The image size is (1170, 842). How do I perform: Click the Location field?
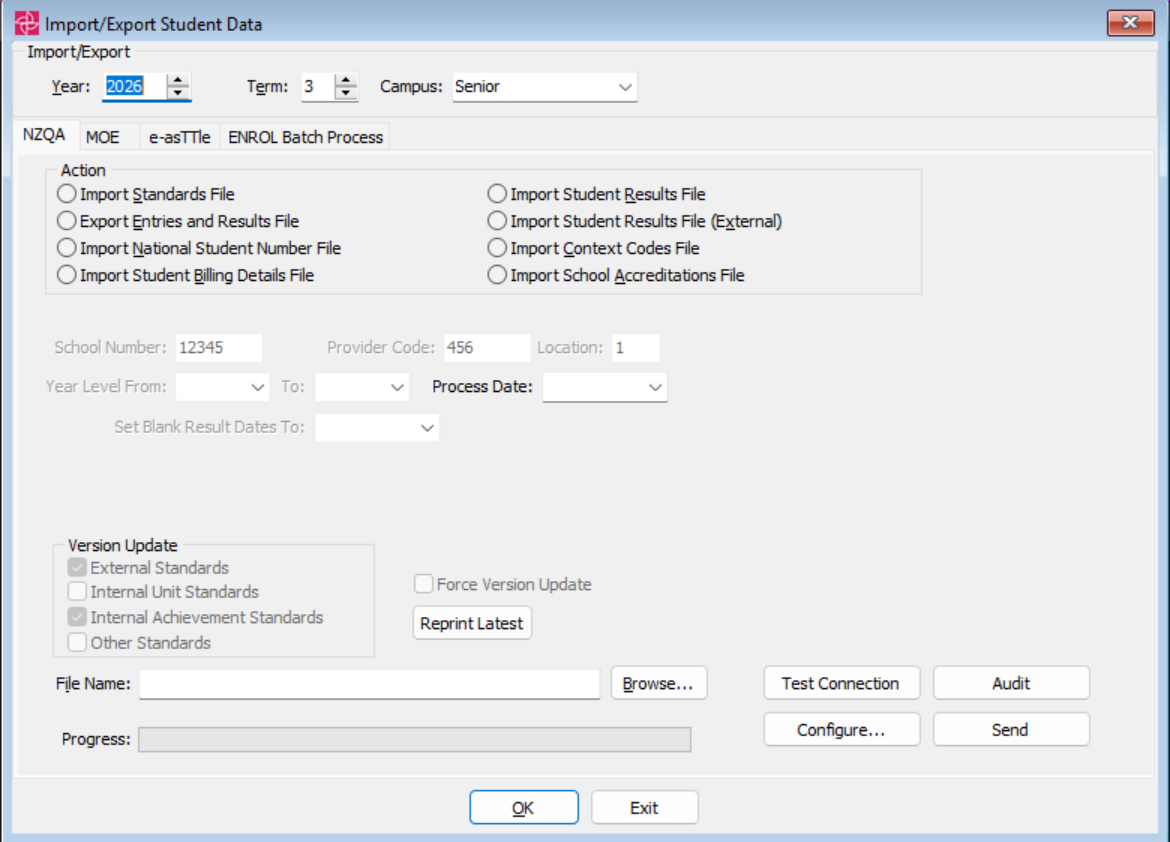tap(636, 348)
